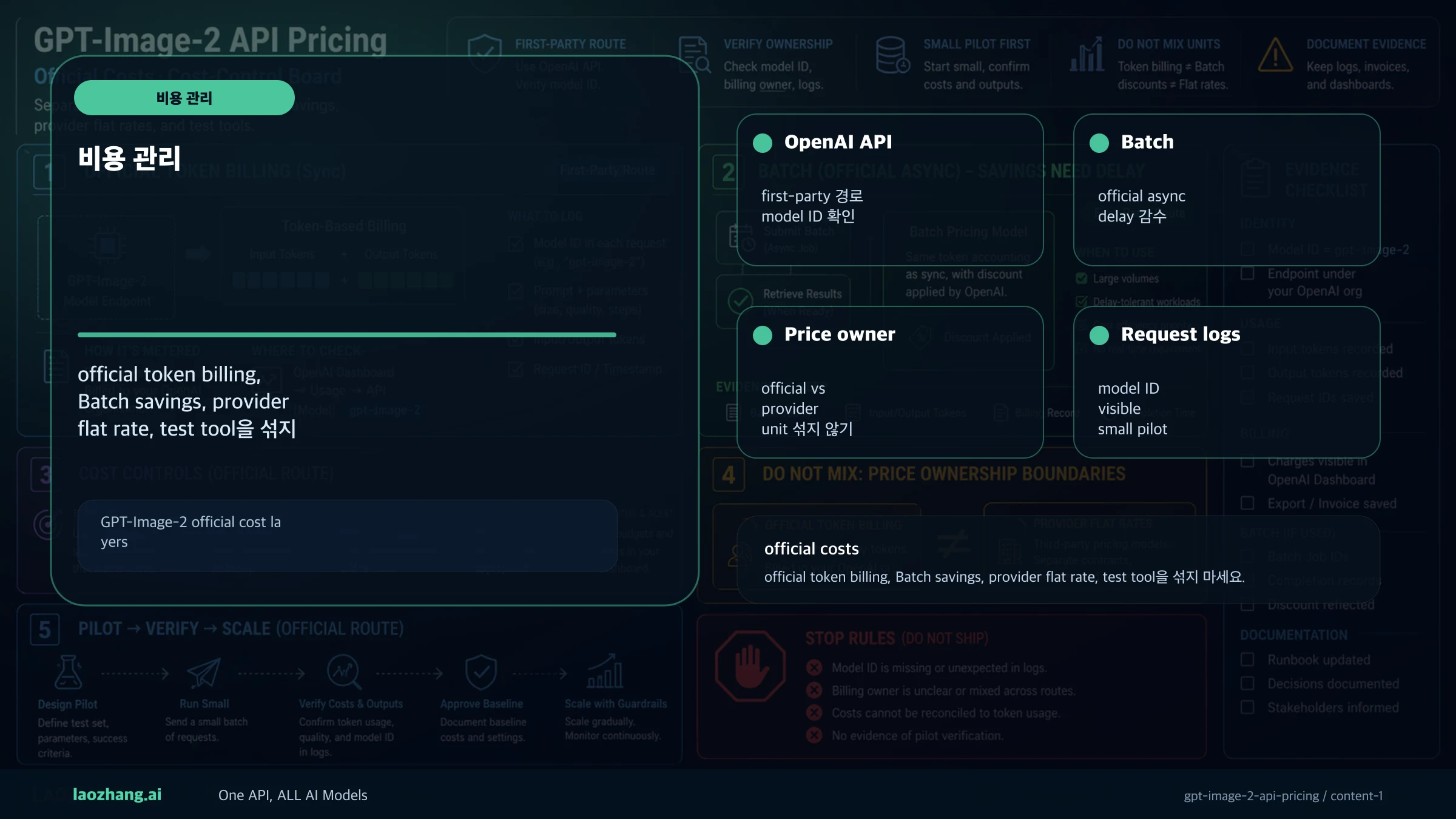1456x819 pixels.
Task: Click the Stop Rules hand stop-sign icon
Action: click(750, 666)
